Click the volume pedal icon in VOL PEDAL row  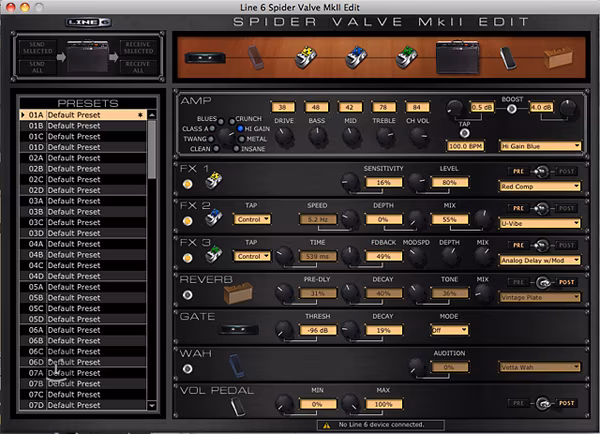238,406
